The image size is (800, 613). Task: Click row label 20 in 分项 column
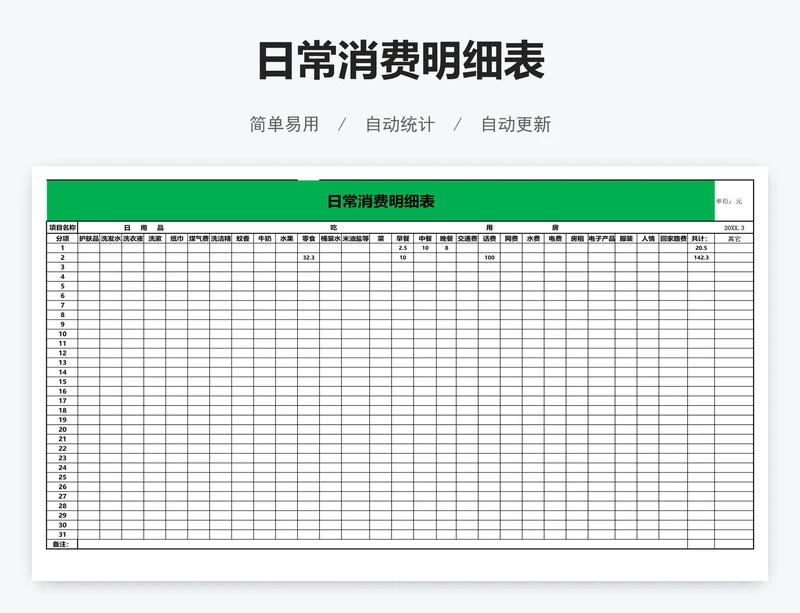(x=62, y=429)
